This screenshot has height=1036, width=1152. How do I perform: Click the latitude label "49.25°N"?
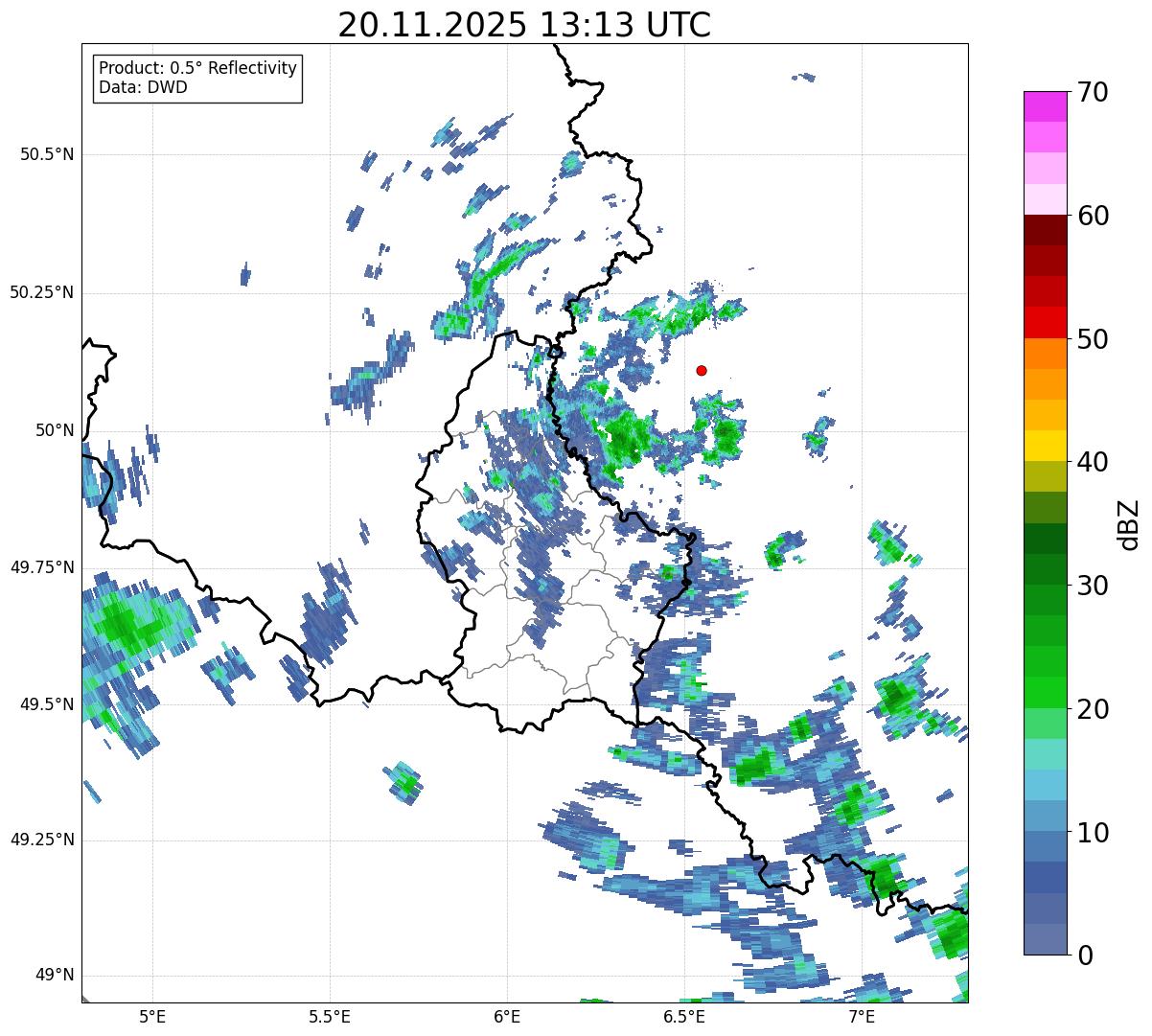[42, 840]
